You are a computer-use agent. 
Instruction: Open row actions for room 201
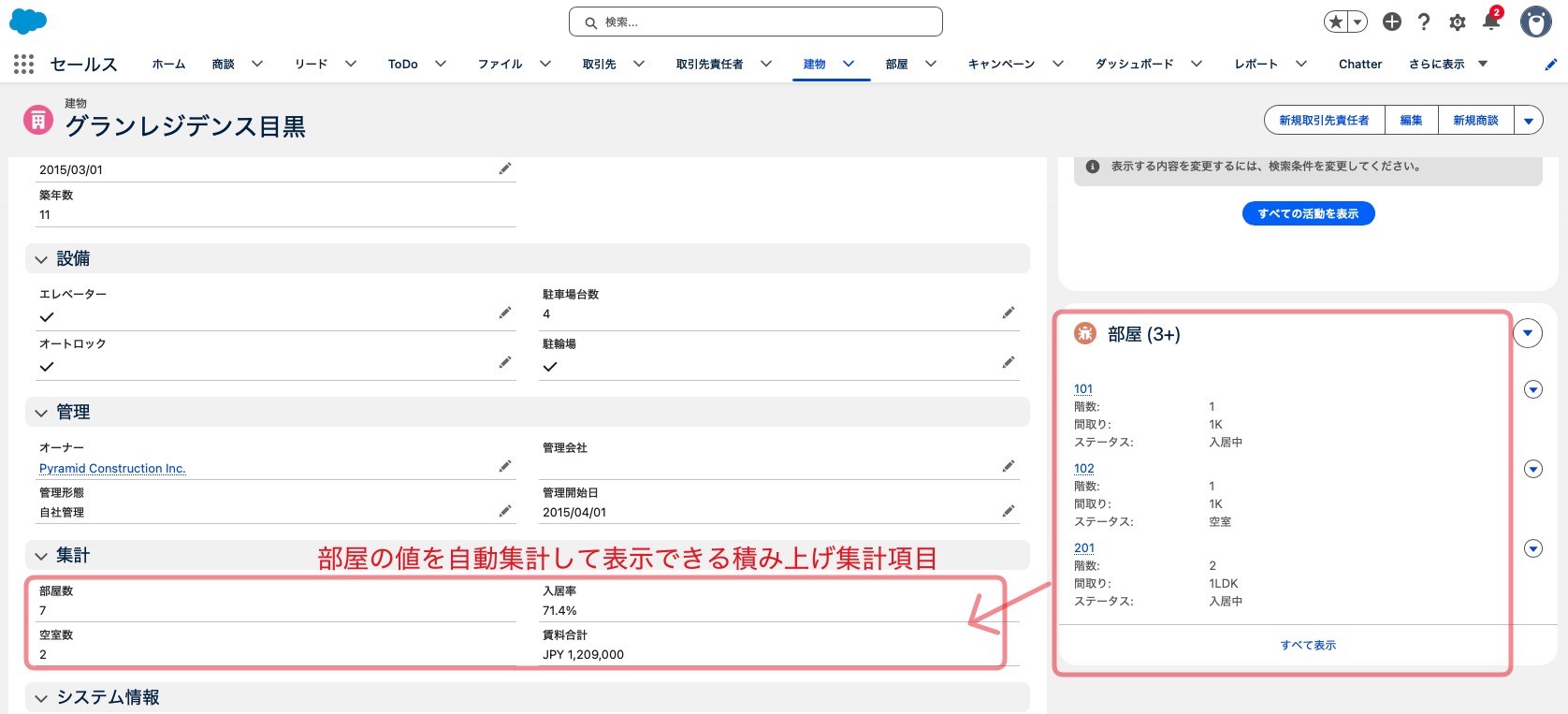pyautogui.click(x=1533, y=548)
